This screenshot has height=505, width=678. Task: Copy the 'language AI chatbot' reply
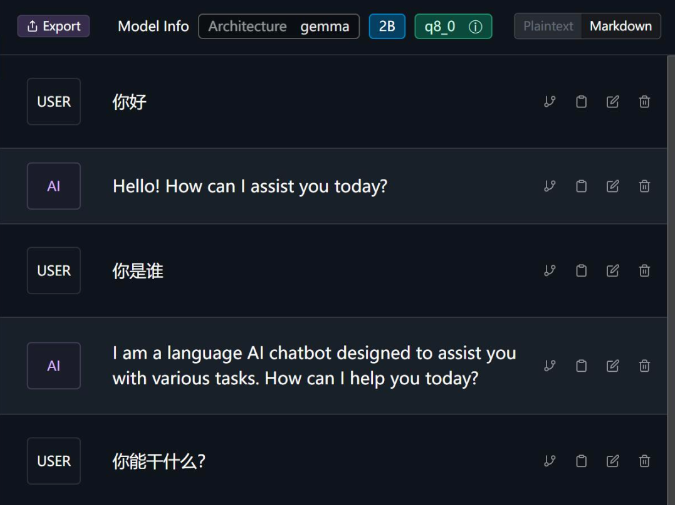[581, 366]
